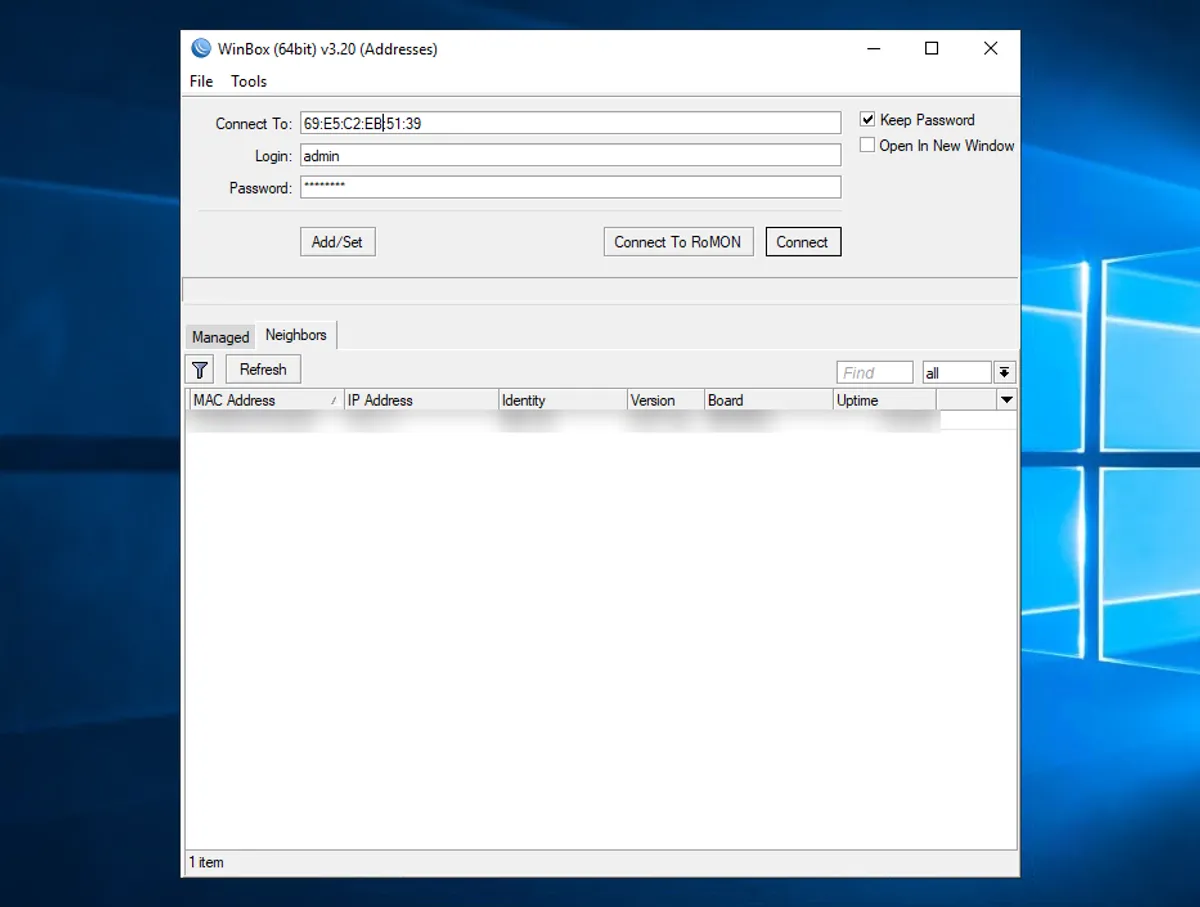Close the WinBox window
This screenshot has width=1200, height=907.
[990, 48]
